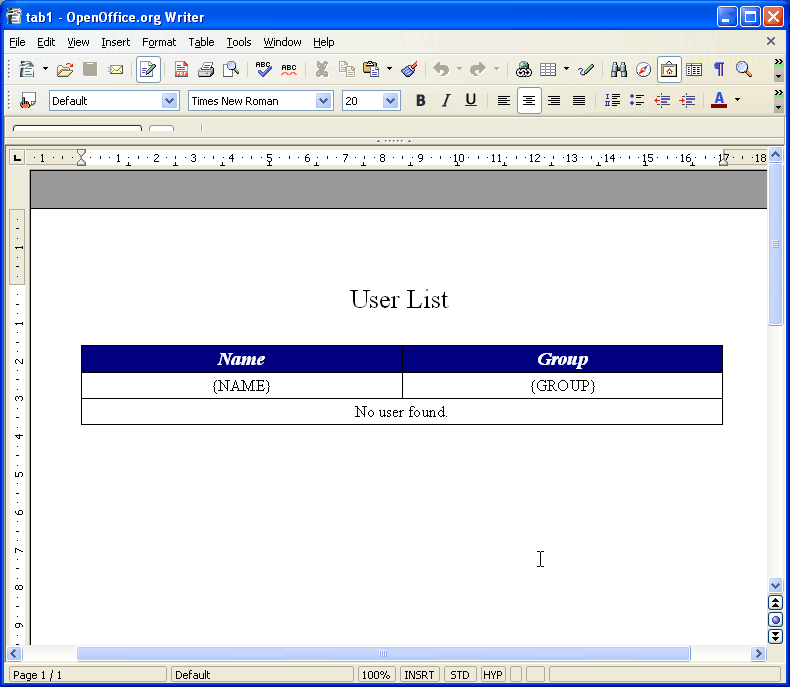This screenshot has height=687, width=790.
Task: Toggle Italic formatting
Action: pos(446,101)
